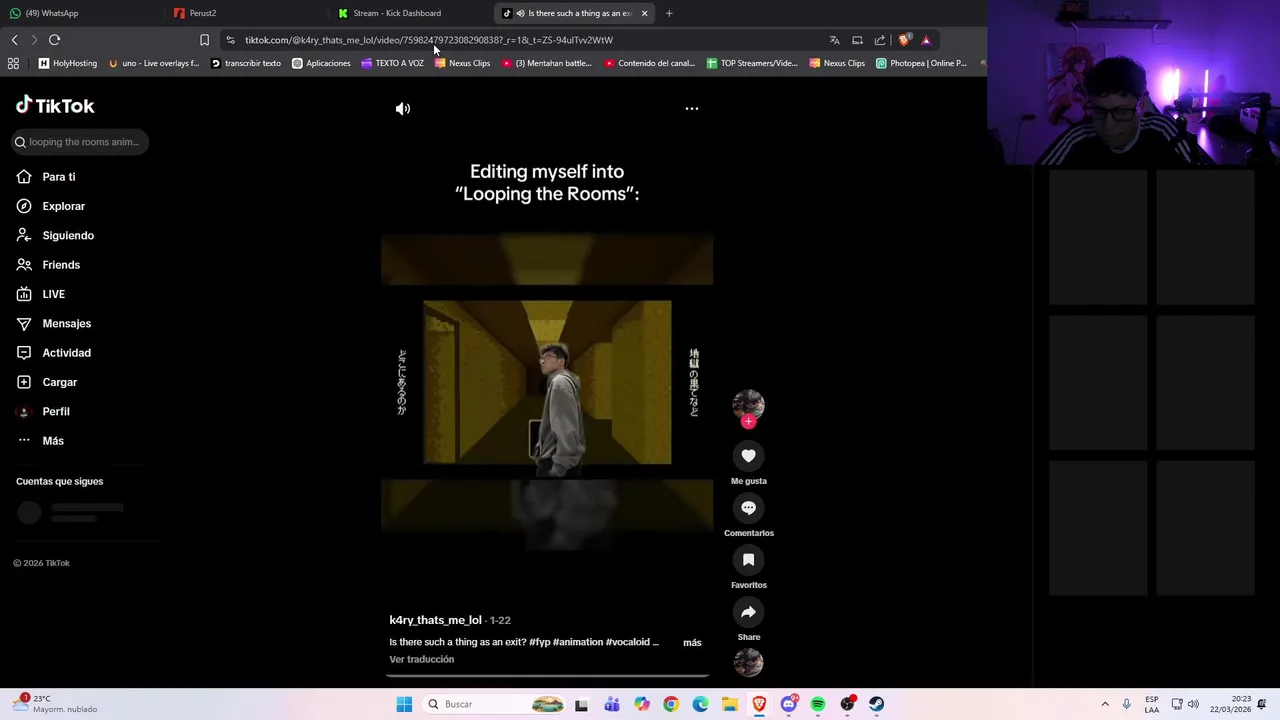Screen dimensions: 1280x720
Task: Open the spinning sound disc thumbnail
Action: coord(748,662)
